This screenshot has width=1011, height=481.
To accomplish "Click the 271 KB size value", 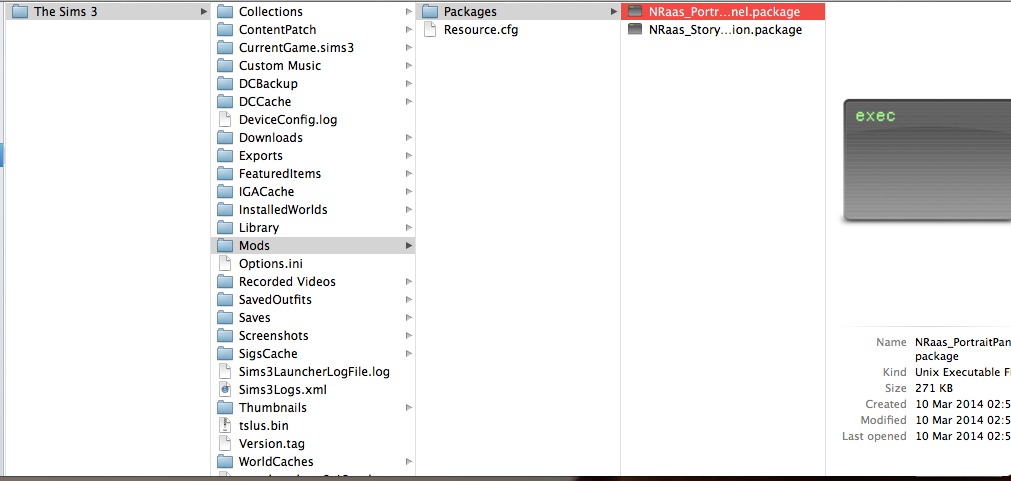I will [934, 388].
